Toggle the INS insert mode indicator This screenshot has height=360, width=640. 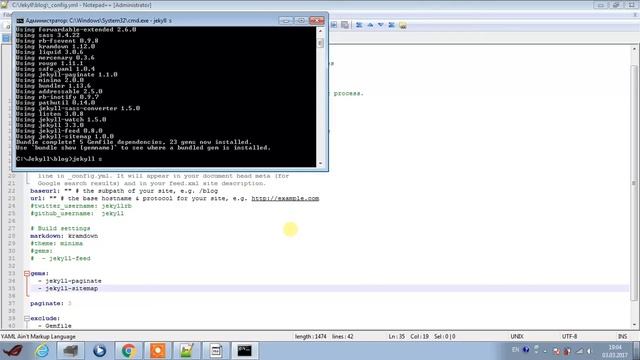coord(622,337)
